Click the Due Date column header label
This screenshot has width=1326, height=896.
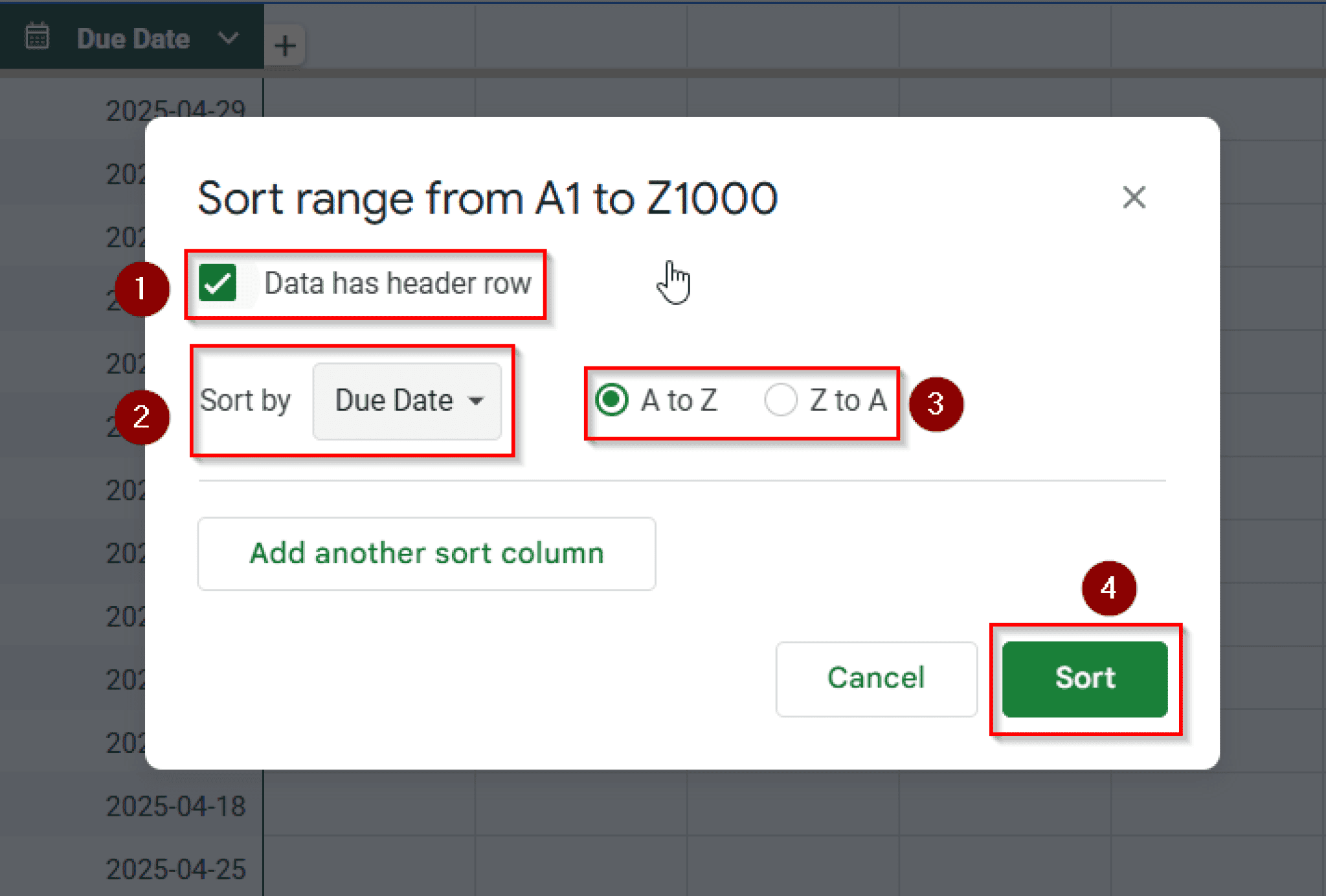click(133, 38)
